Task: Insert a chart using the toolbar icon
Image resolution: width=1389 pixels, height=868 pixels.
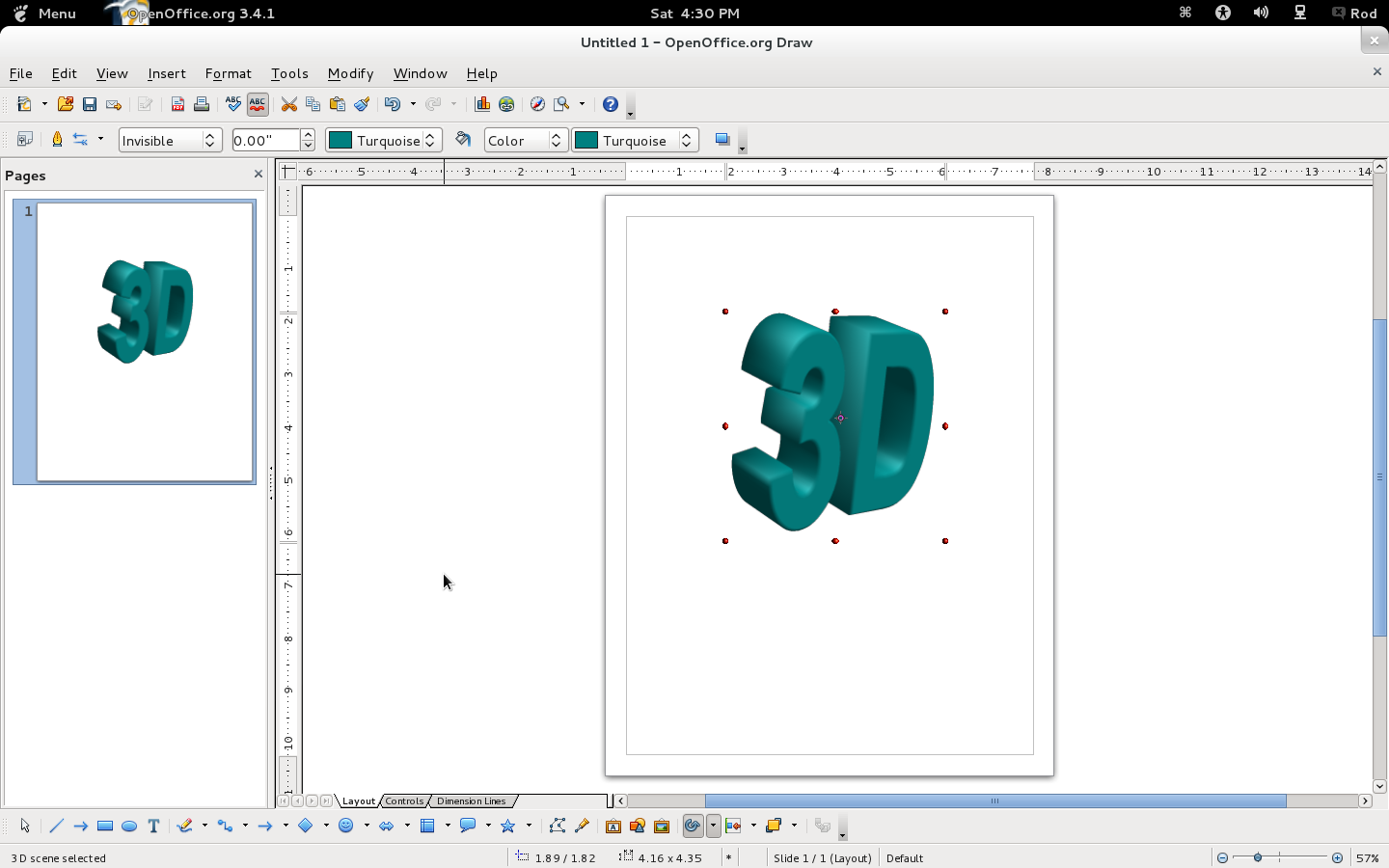Action: pyautogui.click(x=482, y=104)
